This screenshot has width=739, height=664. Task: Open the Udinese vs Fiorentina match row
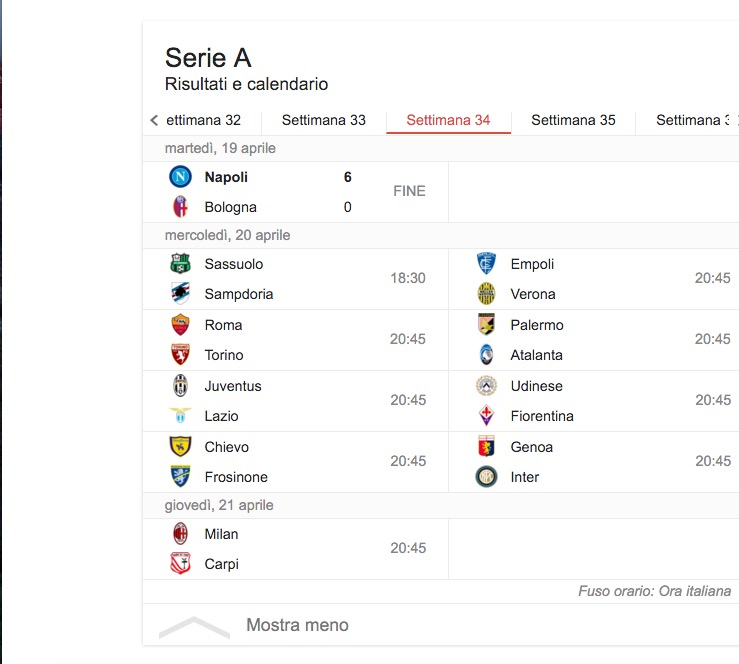600,401
